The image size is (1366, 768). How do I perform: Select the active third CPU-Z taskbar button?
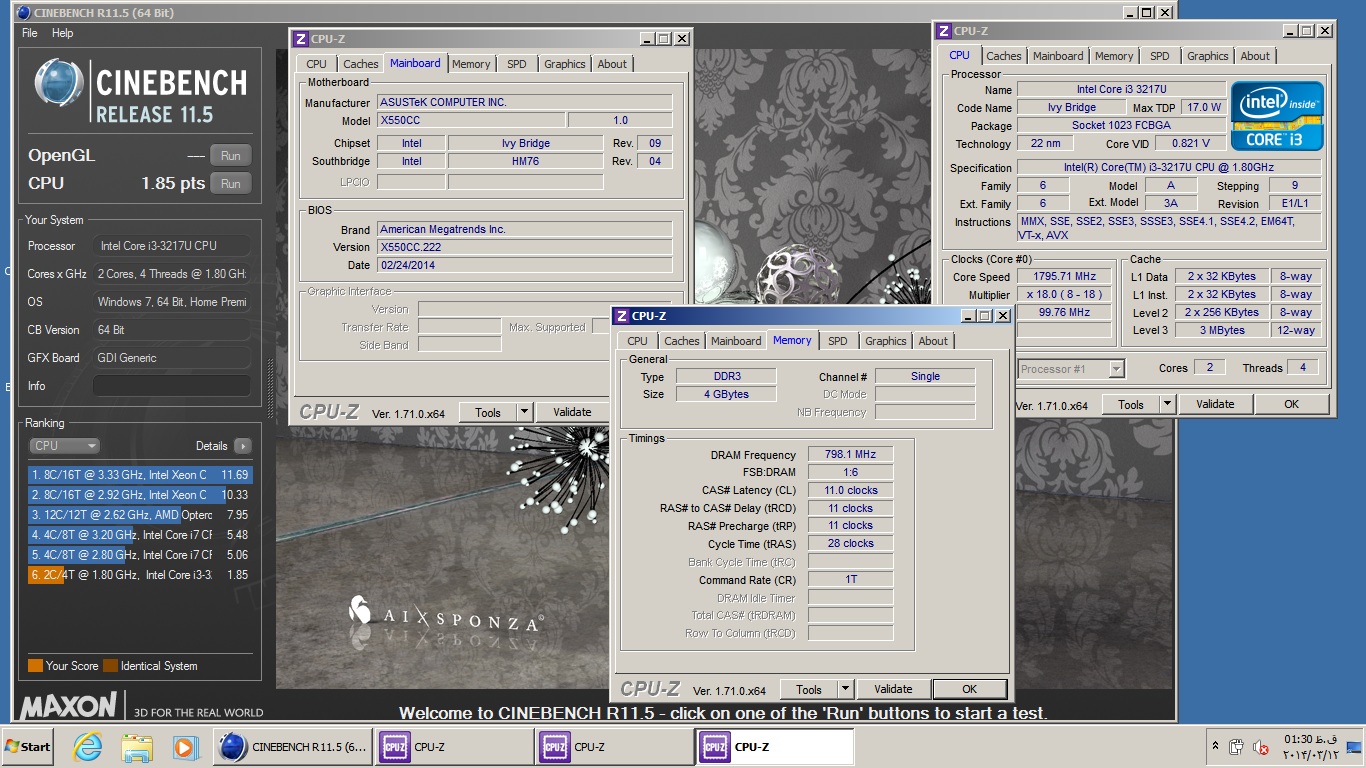click(x=775, y=747)
